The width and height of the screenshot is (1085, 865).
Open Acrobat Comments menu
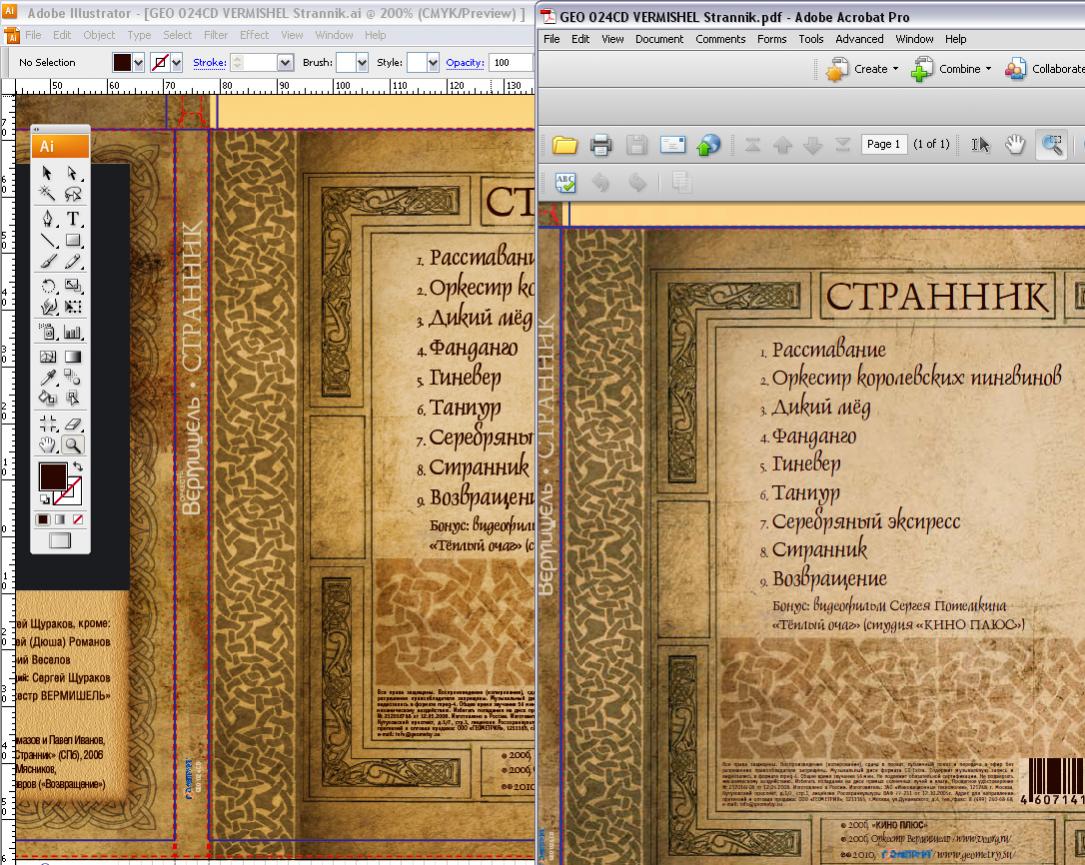click(720, 39)
